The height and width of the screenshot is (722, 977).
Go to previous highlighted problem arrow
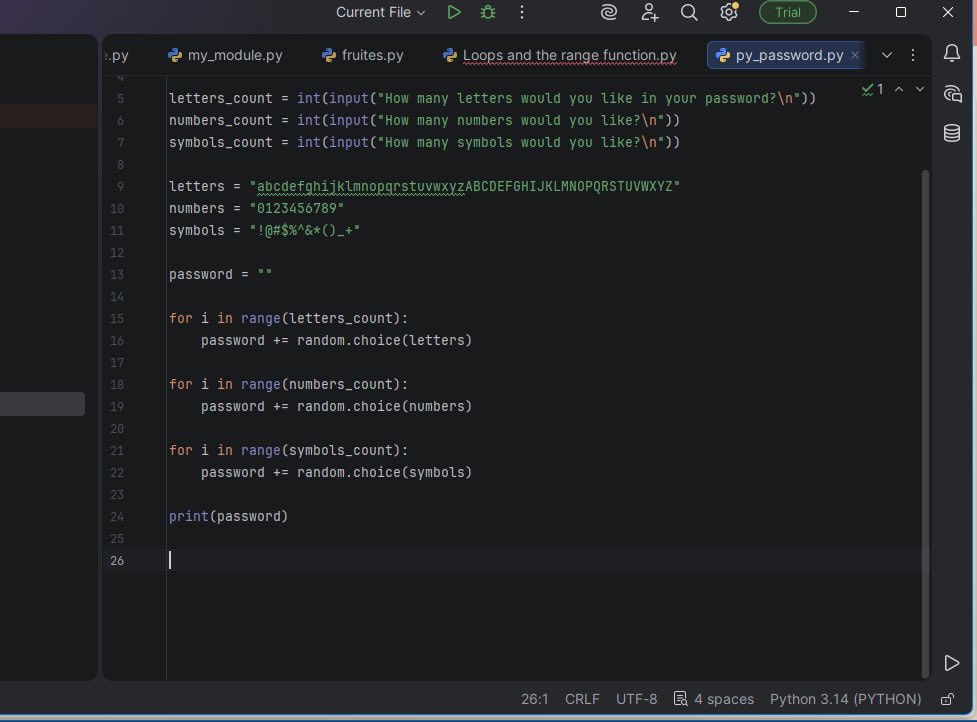(898, 90)
